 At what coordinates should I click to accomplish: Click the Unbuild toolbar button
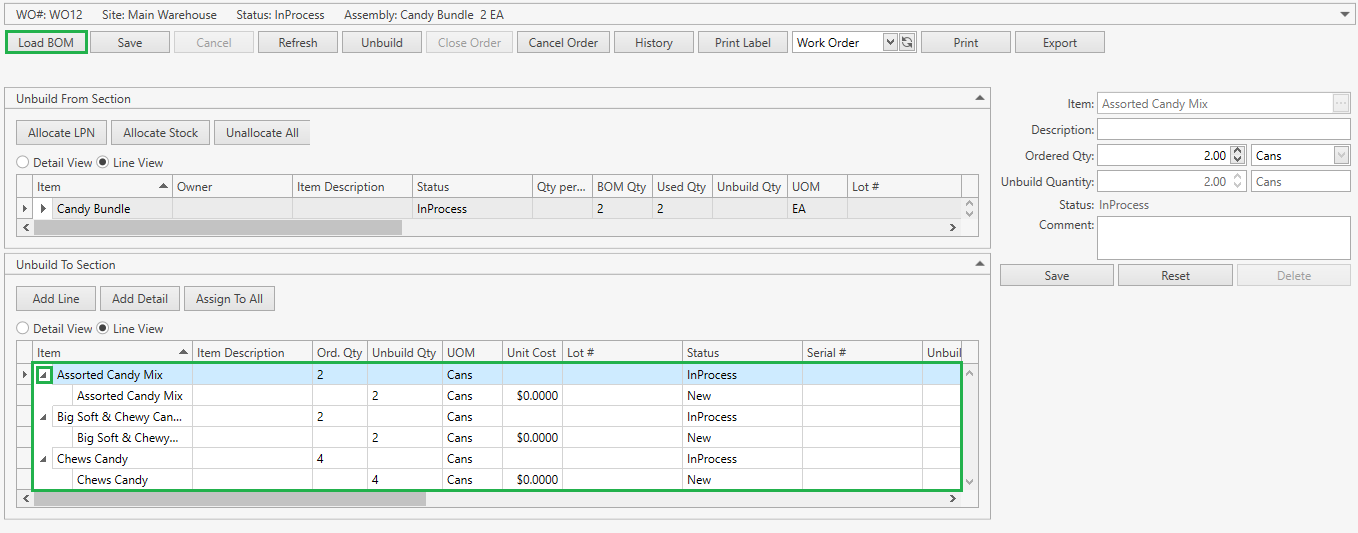[382, 42]
